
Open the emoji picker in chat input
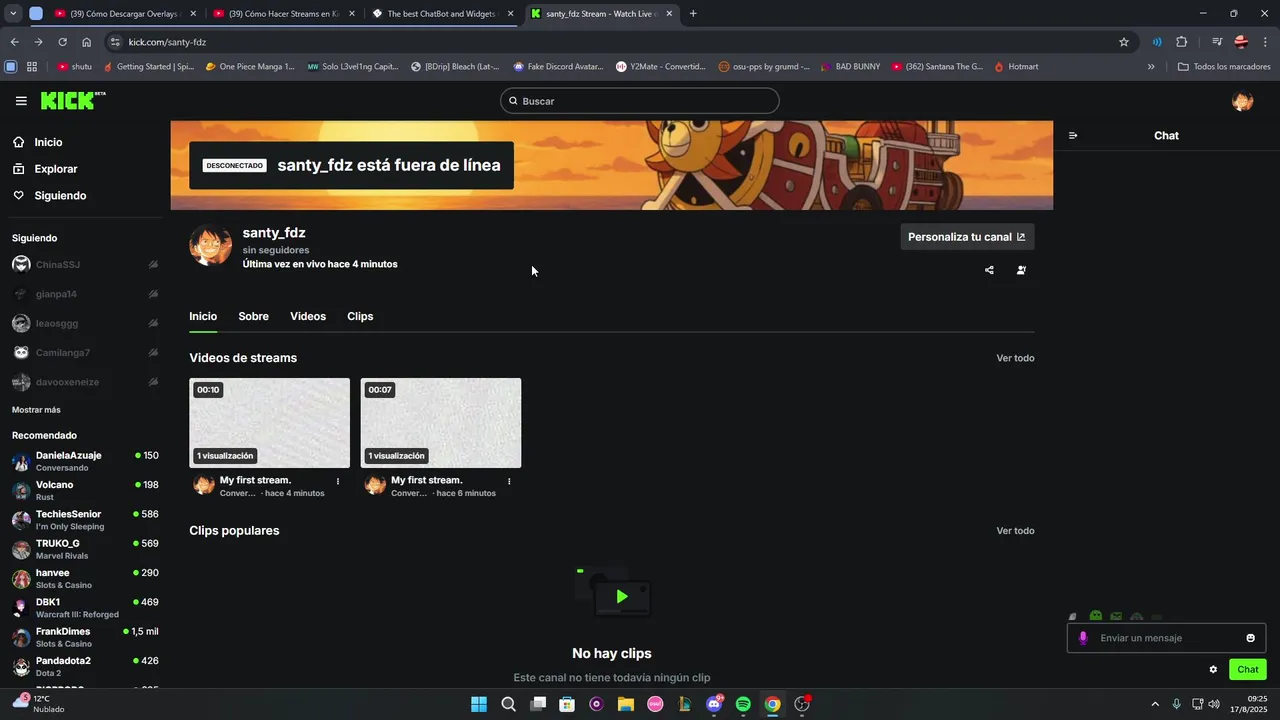1250,638
